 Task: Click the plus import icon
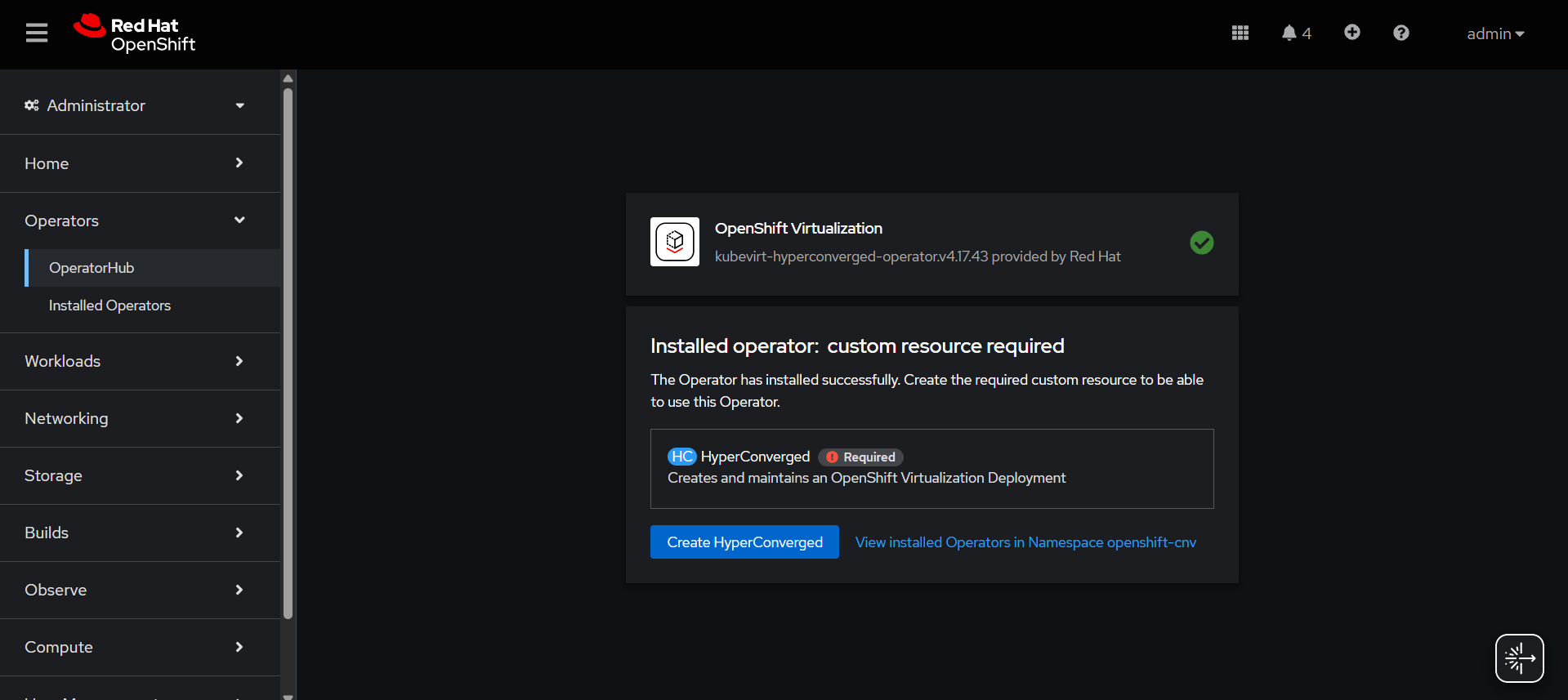tap(1351, 33)
